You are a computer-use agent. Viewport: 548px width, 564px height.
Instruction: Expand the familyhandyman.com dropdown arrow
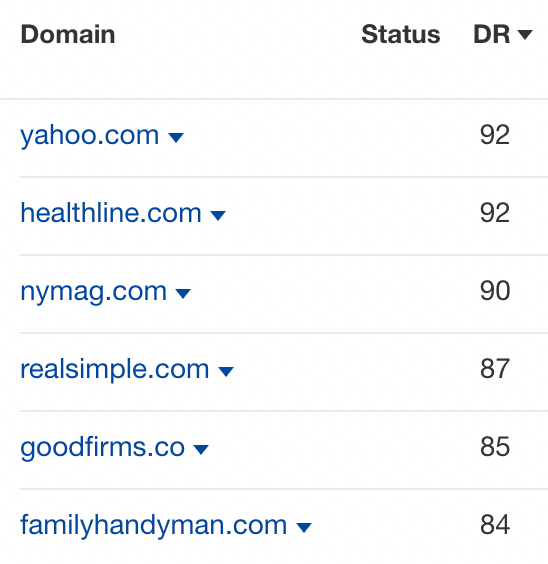point(304,528)
